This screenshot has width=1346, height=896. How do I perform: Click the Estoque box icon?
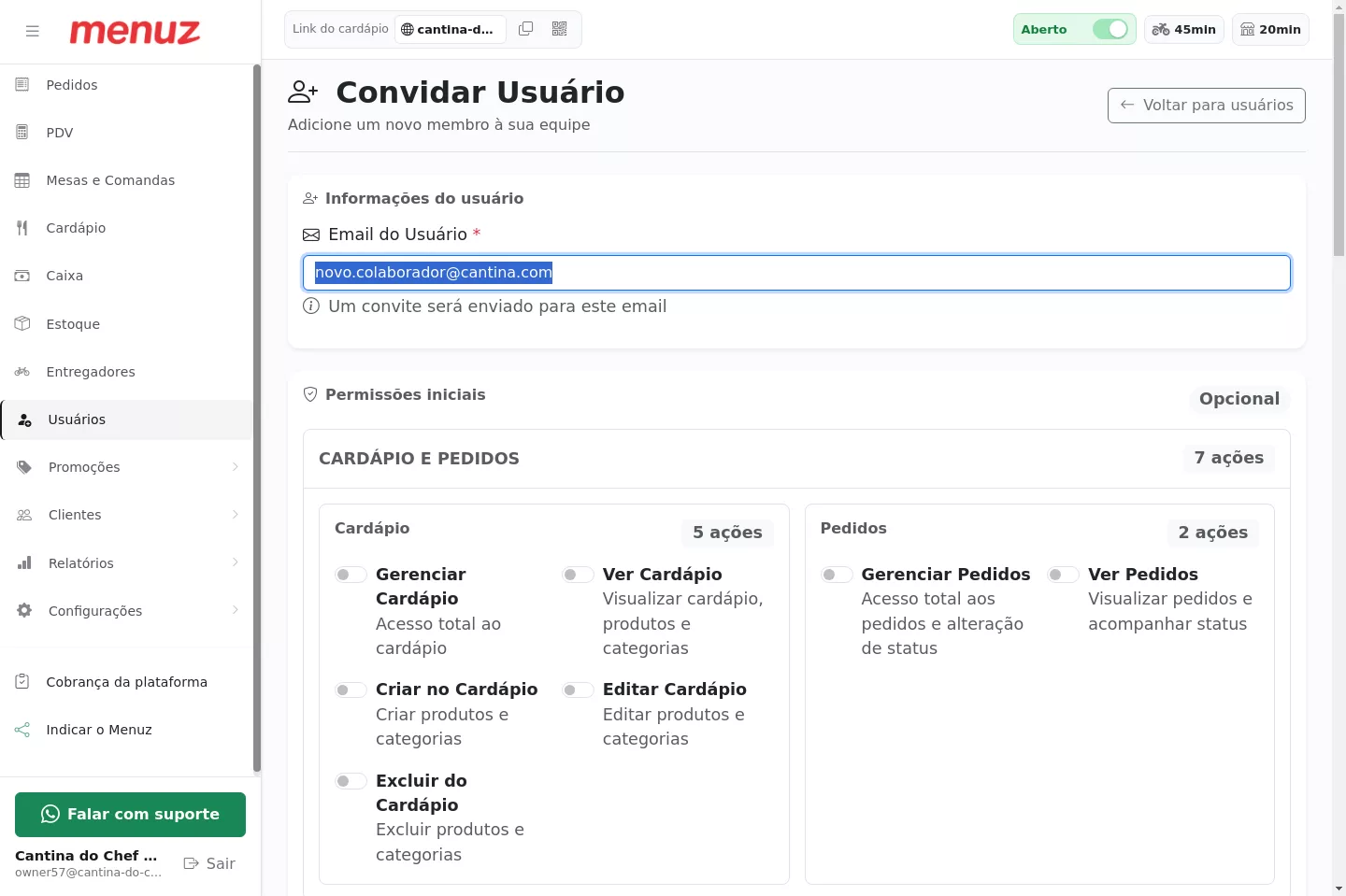point(22,324)
